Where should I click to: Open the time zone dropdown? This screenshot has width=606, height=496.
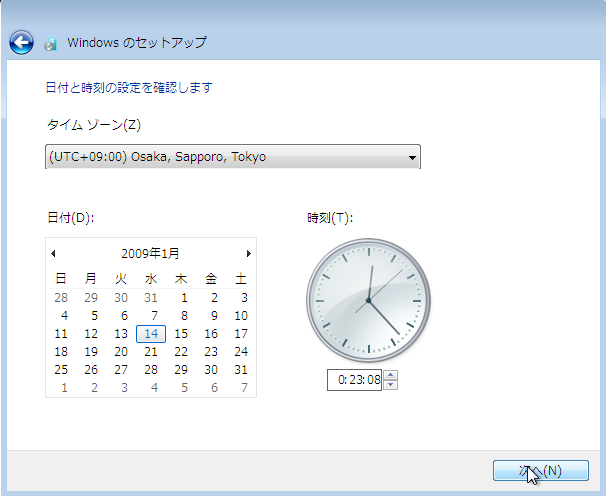pyautogui.click(x=233, y=157)
